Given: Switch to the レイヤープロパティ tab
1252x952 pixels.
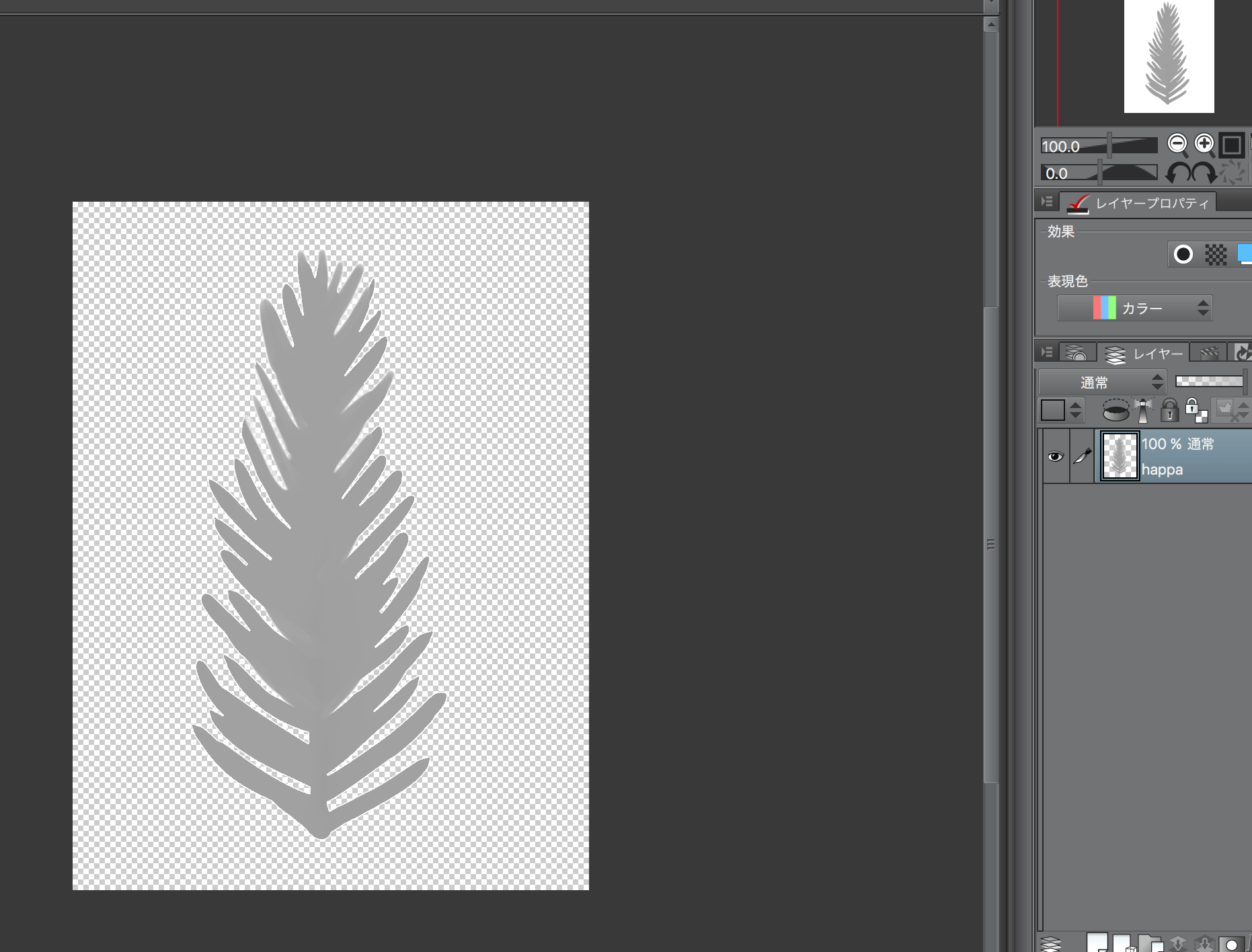Looking at the screenshot, I should coord(1138,202).
